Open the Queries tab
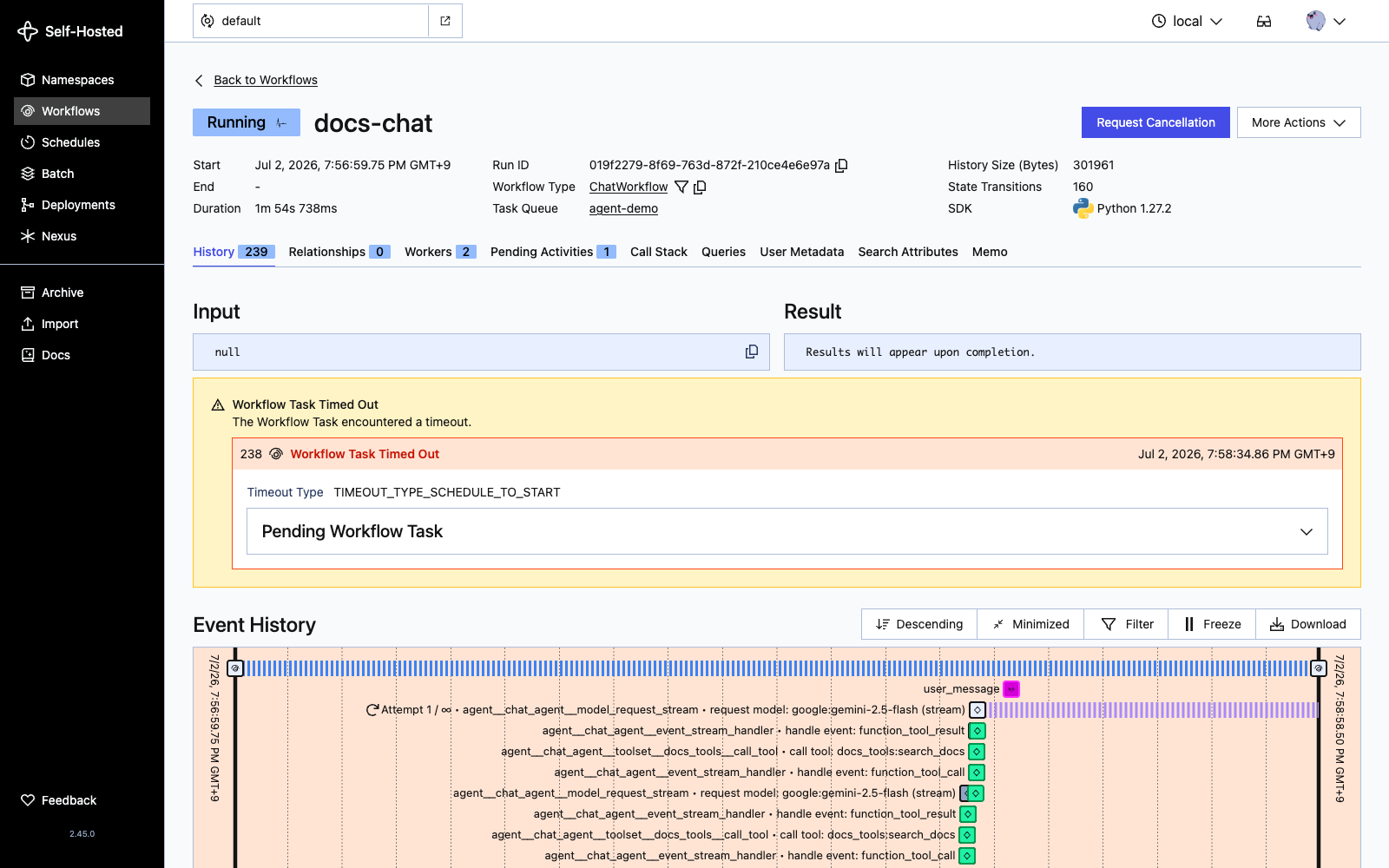The height and width of the screenshot is (868, 1389). coord(723,252)
